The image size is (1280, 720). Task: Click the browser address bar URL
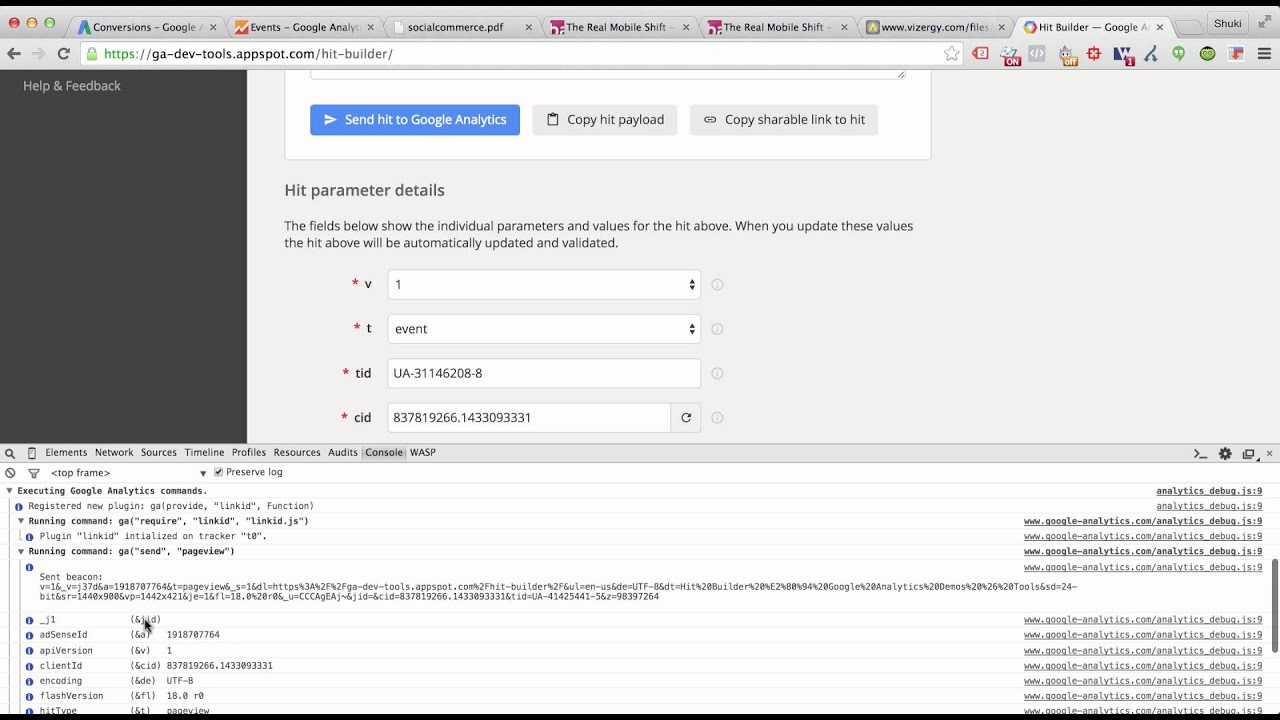point(248,54)
